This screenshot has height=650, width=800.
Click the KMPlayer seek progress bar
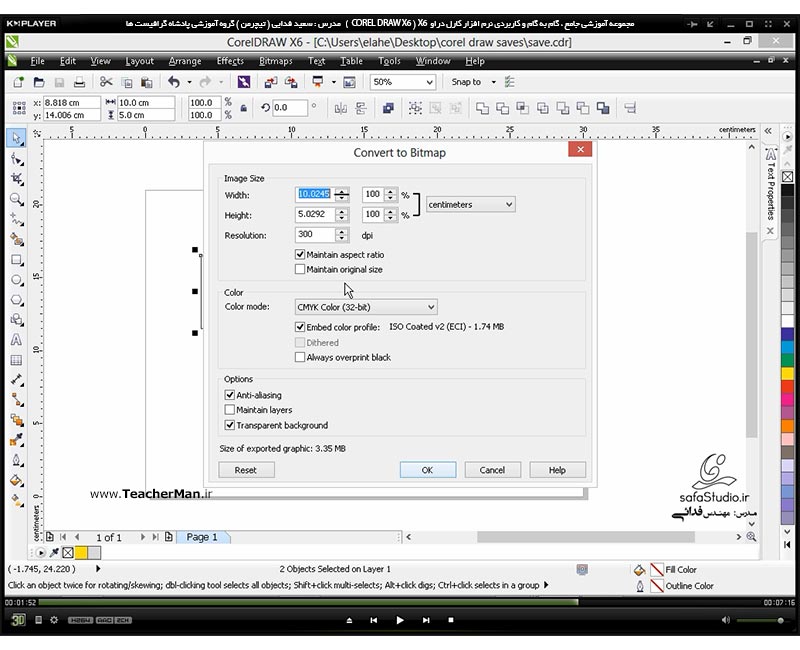point(401,603)
